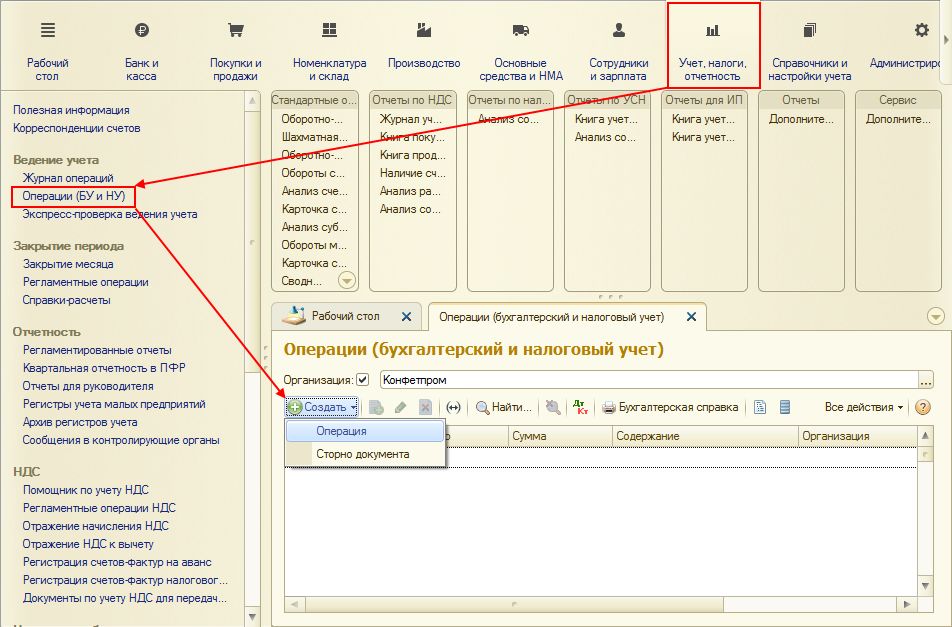Toggle the Организация filter checkbox
The width and height of the screenshot is (952, 627).
[x=362, y=380]
